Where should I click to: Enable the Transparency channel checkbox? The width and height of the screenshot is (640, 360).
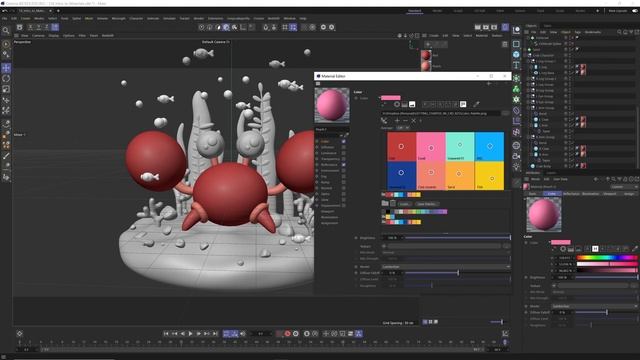(x=344, y=159)
